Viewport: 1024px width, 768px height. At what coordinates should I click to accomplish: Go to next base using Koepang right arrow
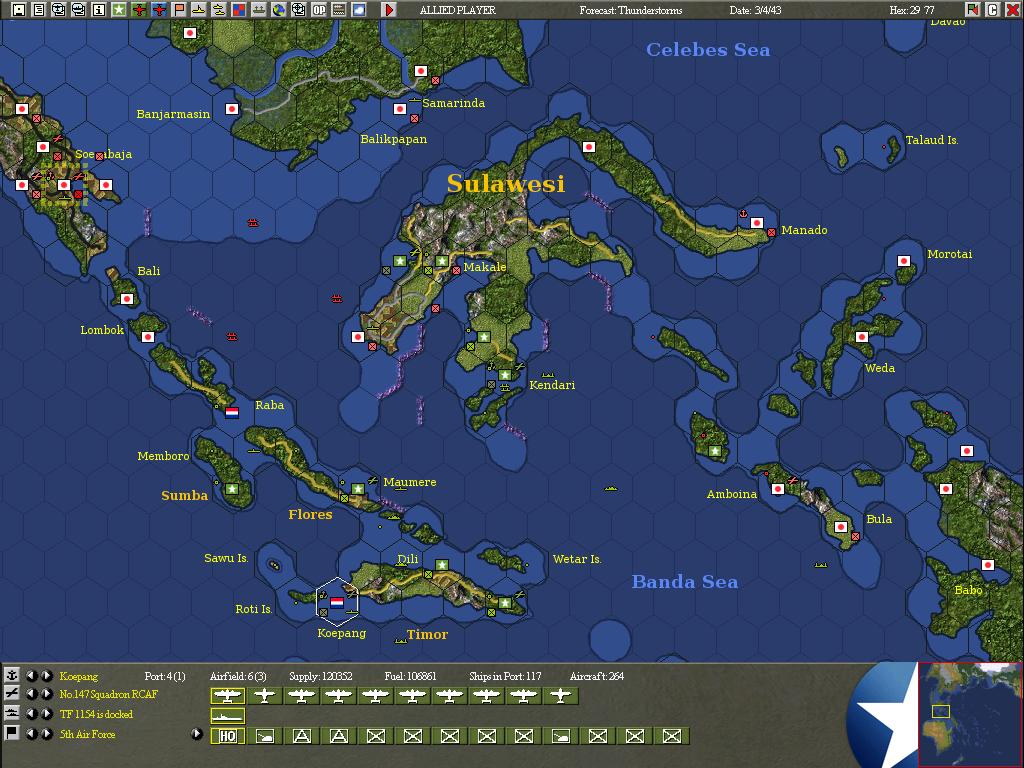pyautogui.click(x=46, y=675)
